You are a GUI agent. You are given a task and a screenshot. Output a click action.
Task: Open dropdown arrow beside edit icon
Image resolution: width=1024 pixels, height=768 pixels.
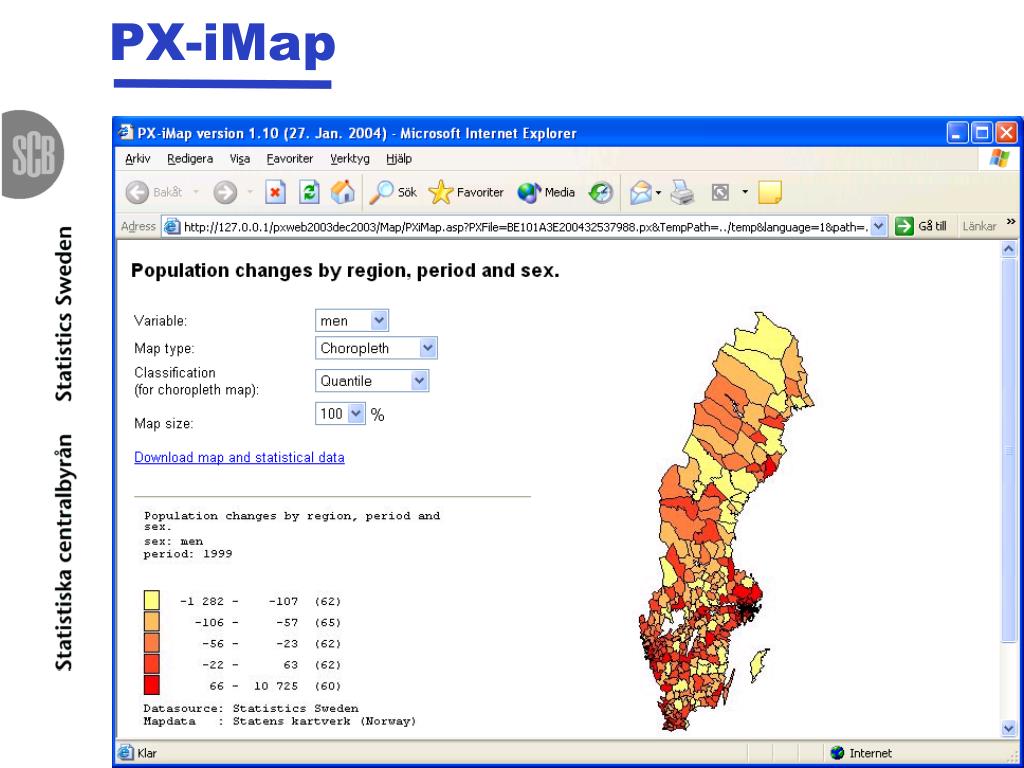tap(744, 192)
